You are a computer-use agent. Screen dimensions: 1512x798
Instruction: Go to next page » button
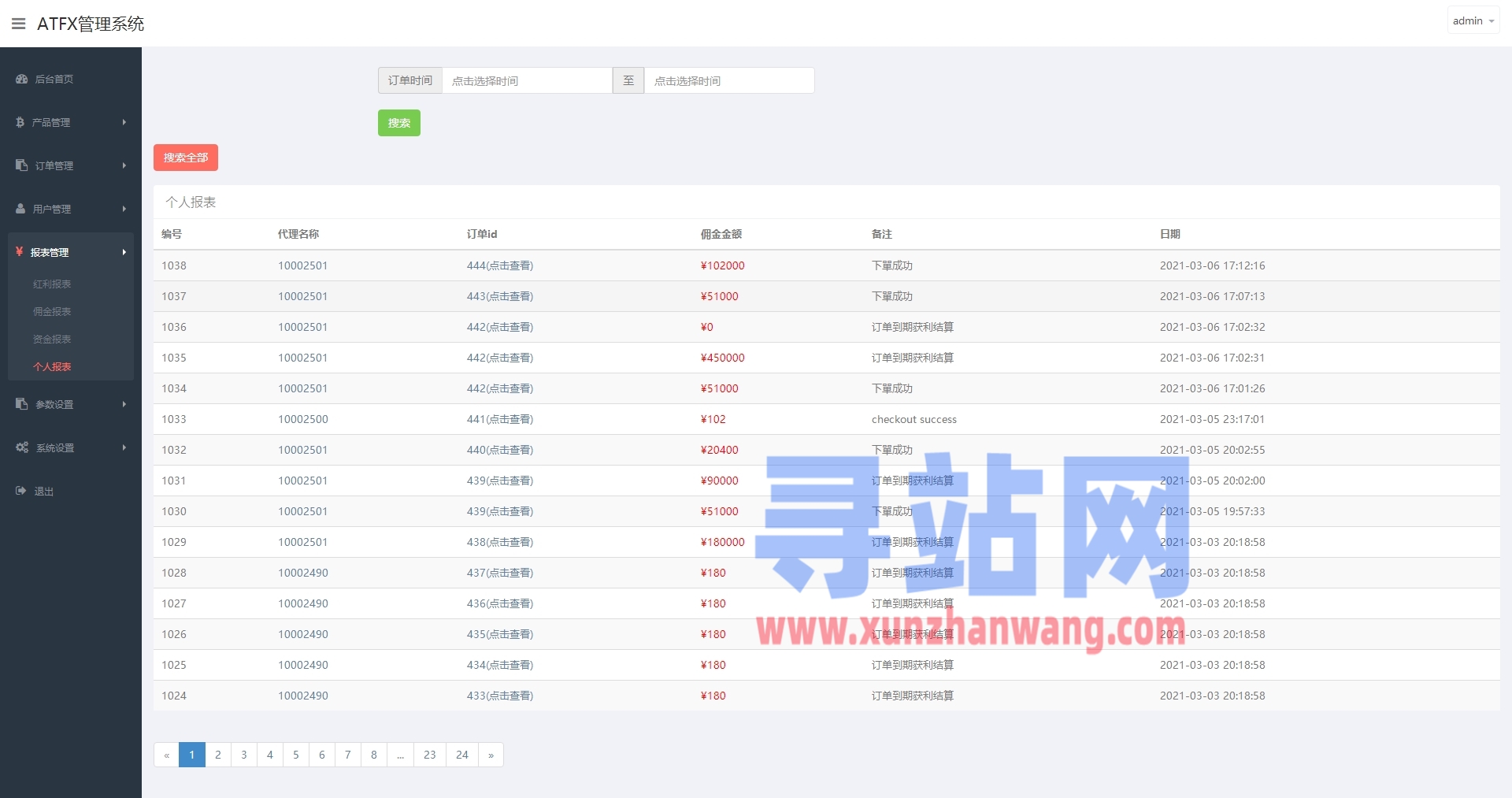[x=491, y=755]
